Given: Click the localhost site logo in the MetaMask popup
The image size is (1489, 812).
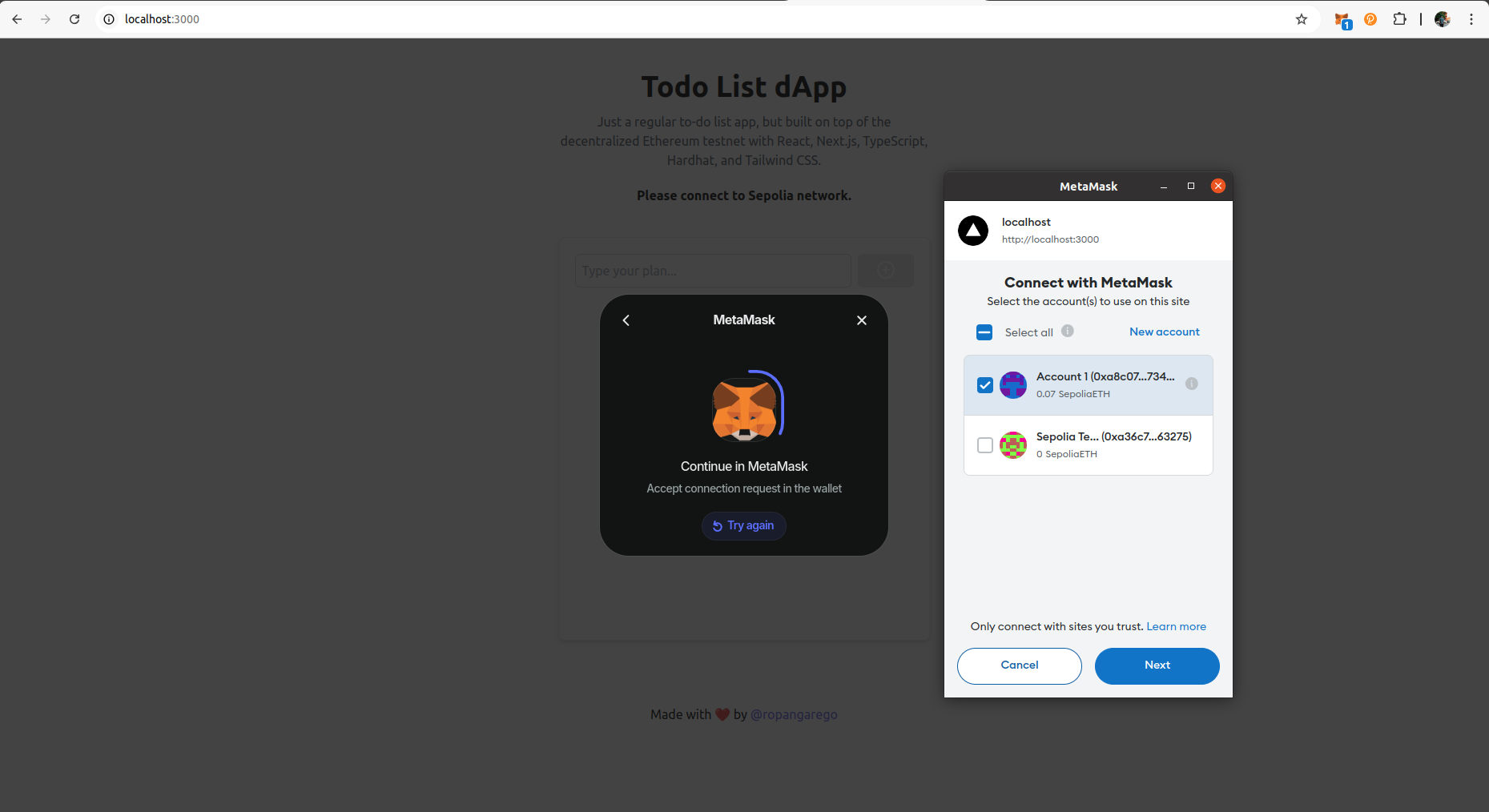Looking at the screenshot, I should 973,231.
